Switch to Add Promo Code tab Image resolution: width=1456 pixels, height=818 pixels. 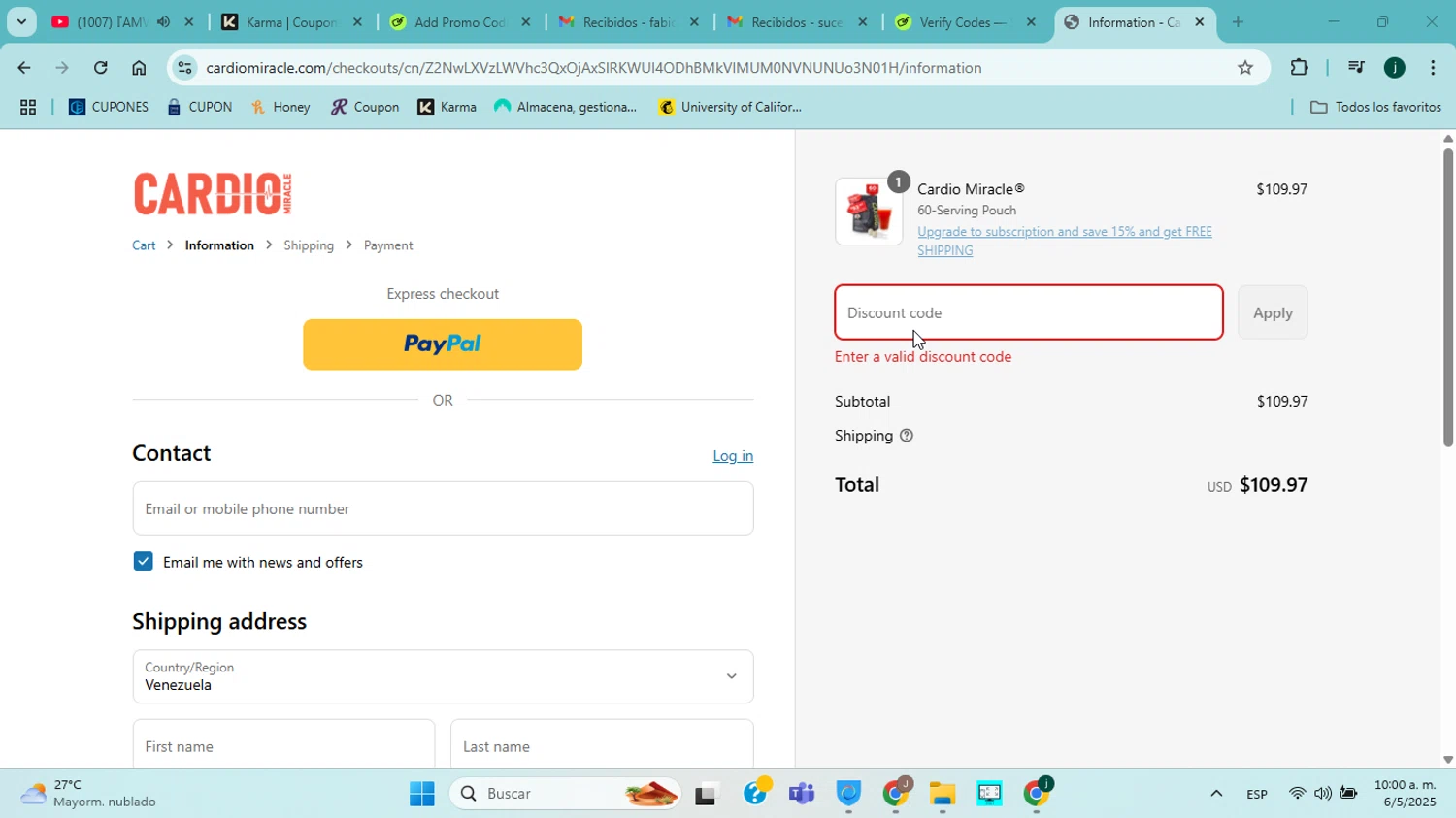pyautogui.click(x=460, y=21)
